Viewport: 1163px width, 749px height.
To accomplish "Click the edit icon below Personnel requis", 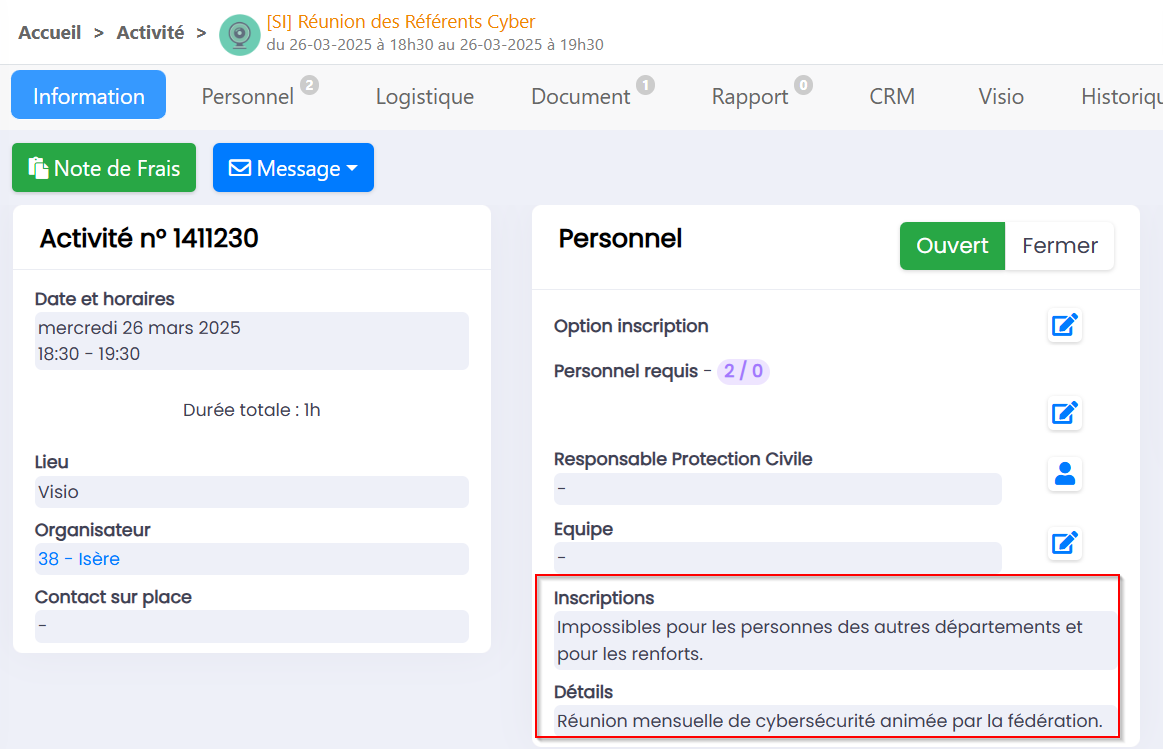I will pos(1065,413).
